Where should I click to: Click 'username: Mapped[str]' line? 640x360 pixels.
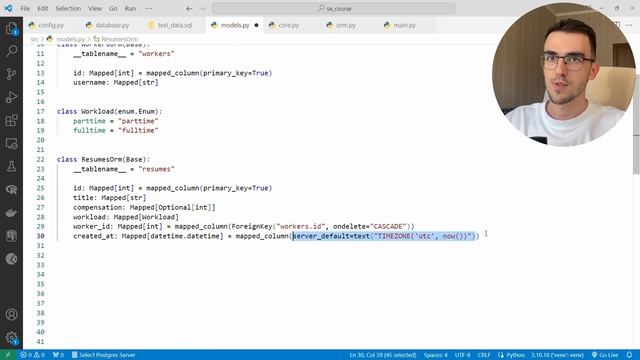(116, 82)
